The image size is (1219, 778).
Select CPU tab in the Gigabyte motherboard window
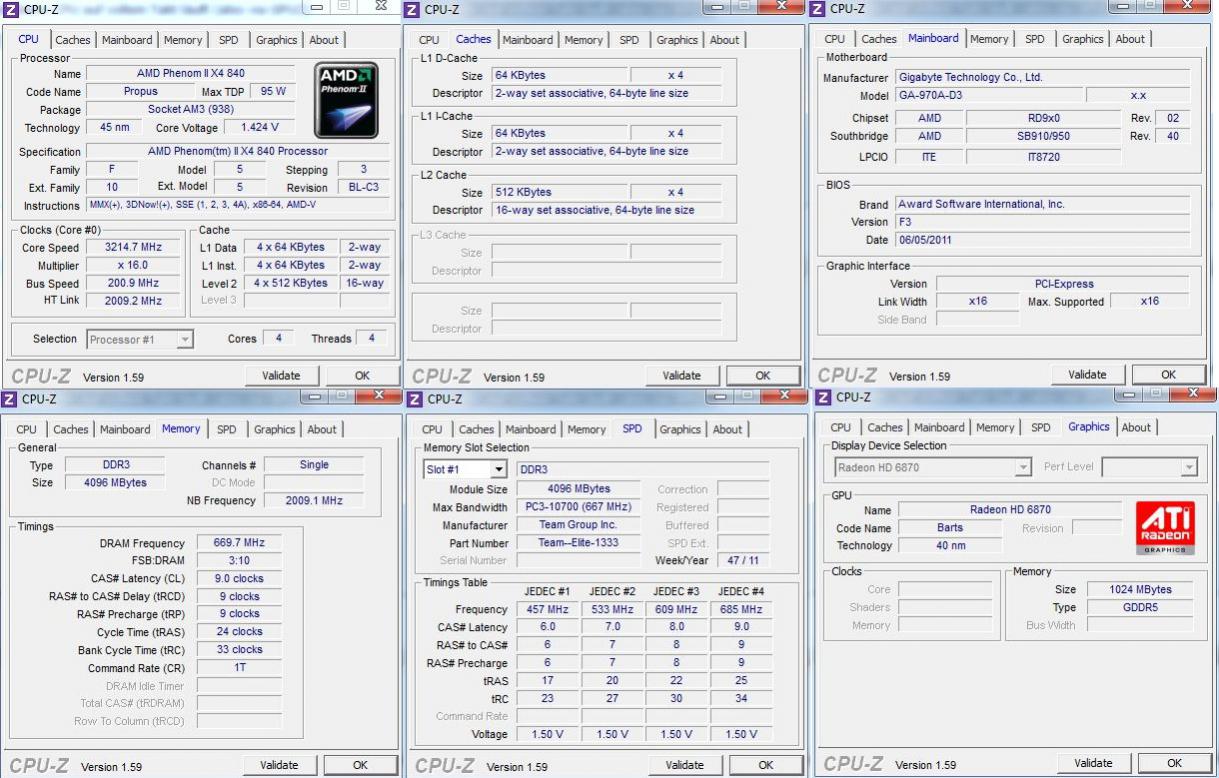coord(834,39)
